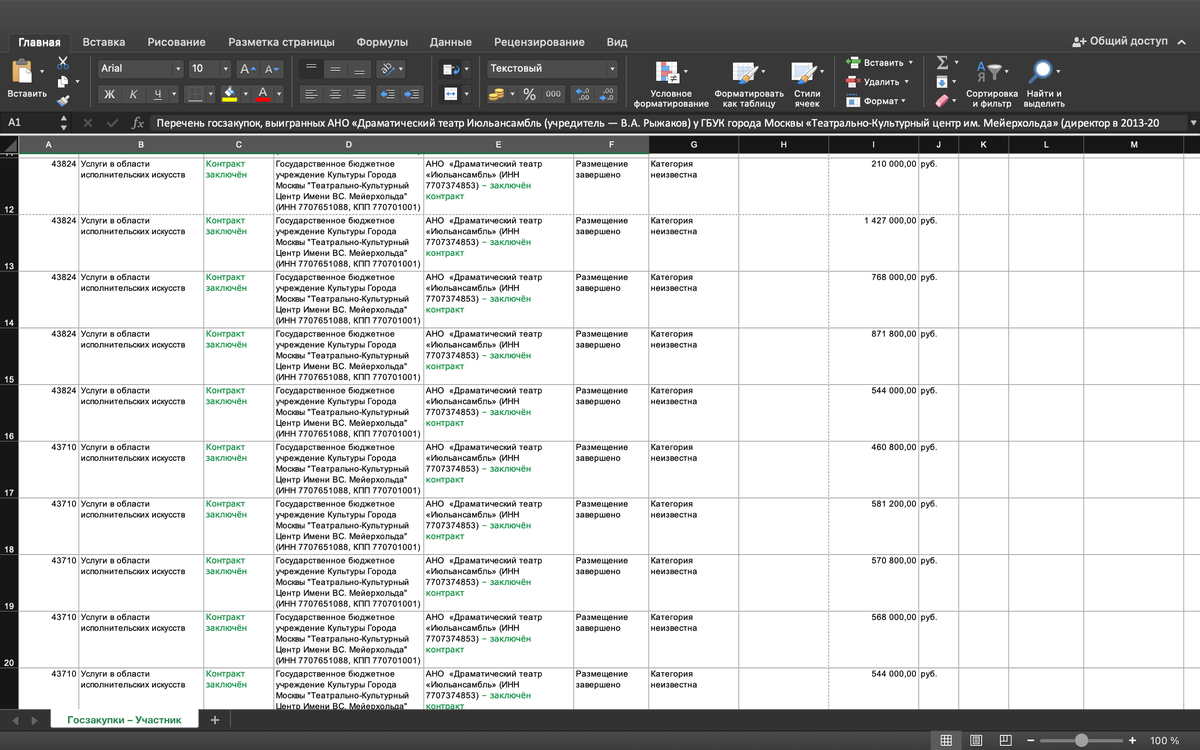Open the Данные ribbon tab
Image resolution: width=1200 pixels, height=750 pixels.
[x=451, y=42]
